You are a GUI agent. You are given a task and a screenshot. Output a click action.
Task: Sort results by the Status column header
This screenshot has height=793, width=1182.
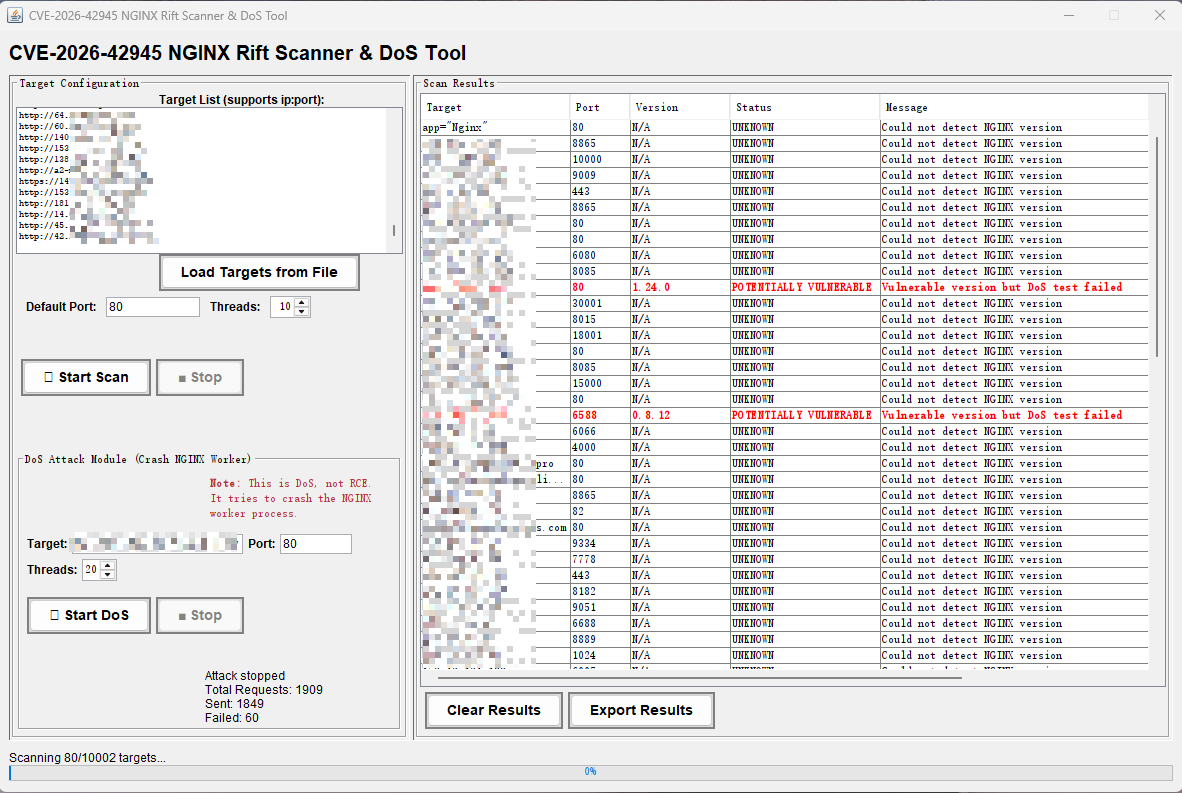804,107
